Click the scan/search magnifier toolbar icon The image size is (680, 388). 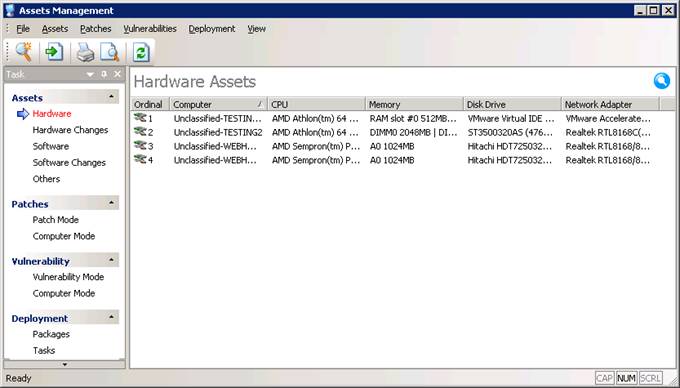[x=24, y=52]
